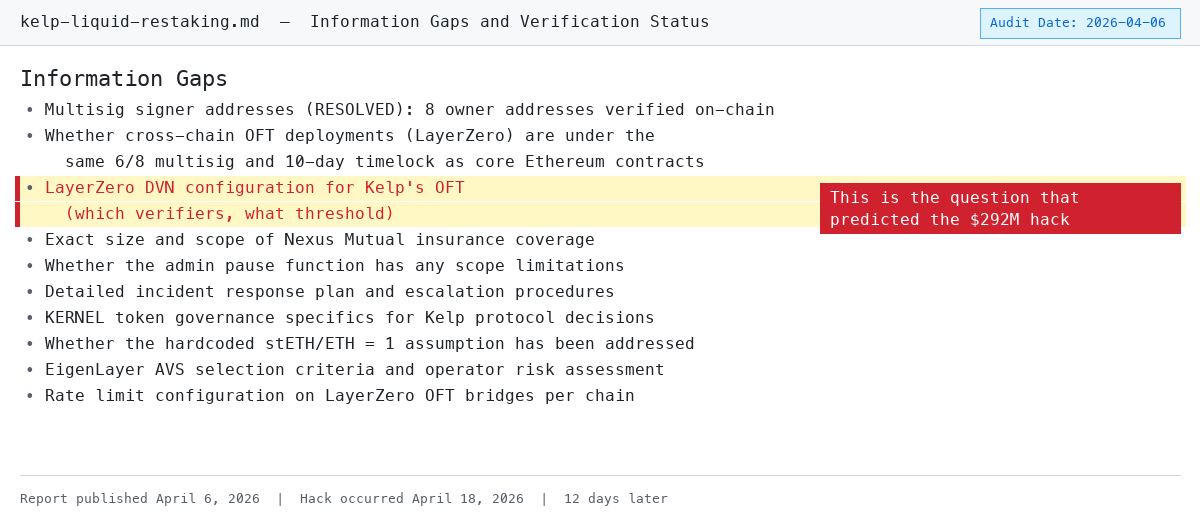Click the kelp-liquid-restaking.md file name
This screenshot has width=1200, height=520.
(139, 22)
